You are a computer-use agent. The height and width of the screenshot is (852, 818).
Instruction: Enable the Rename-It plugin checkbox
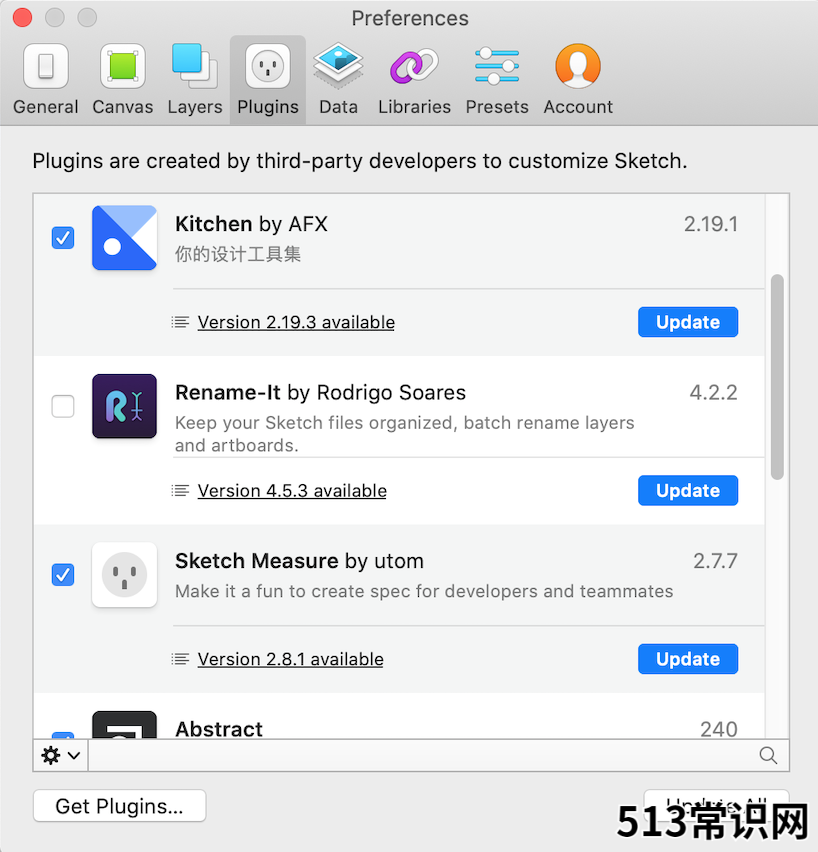pyautogui.click(x=63, y=406)
